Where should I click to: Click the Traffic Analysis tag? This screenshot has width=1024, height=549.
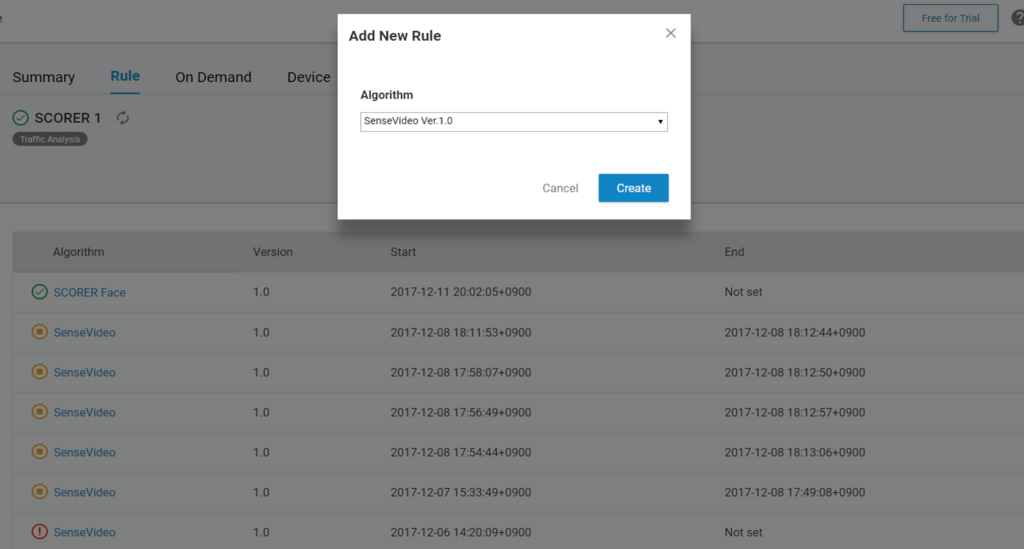(x=50, y=139)
